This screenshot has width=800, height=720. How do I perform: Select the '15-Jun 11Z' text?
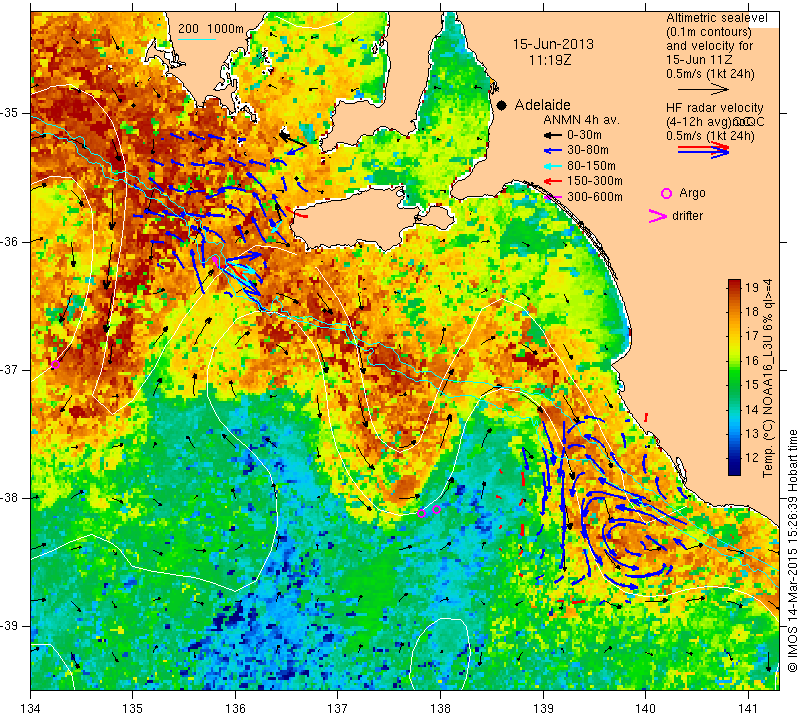(699, 60)
